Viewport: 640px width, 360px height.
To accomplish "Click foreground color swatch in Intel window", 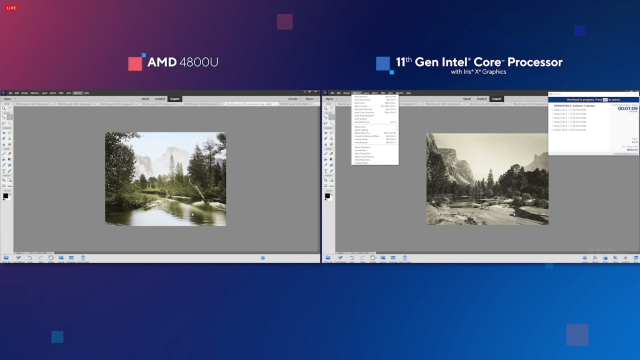I will pyautogui.click(x=327, y=196).
